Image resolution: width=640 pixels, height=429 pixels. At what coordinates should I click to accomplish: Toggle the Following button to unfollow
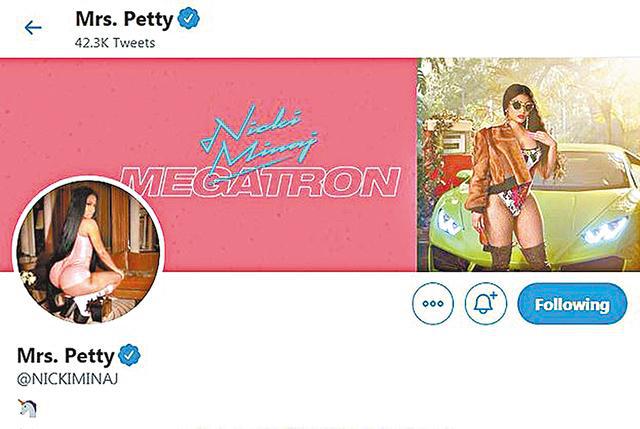[572, 304]
